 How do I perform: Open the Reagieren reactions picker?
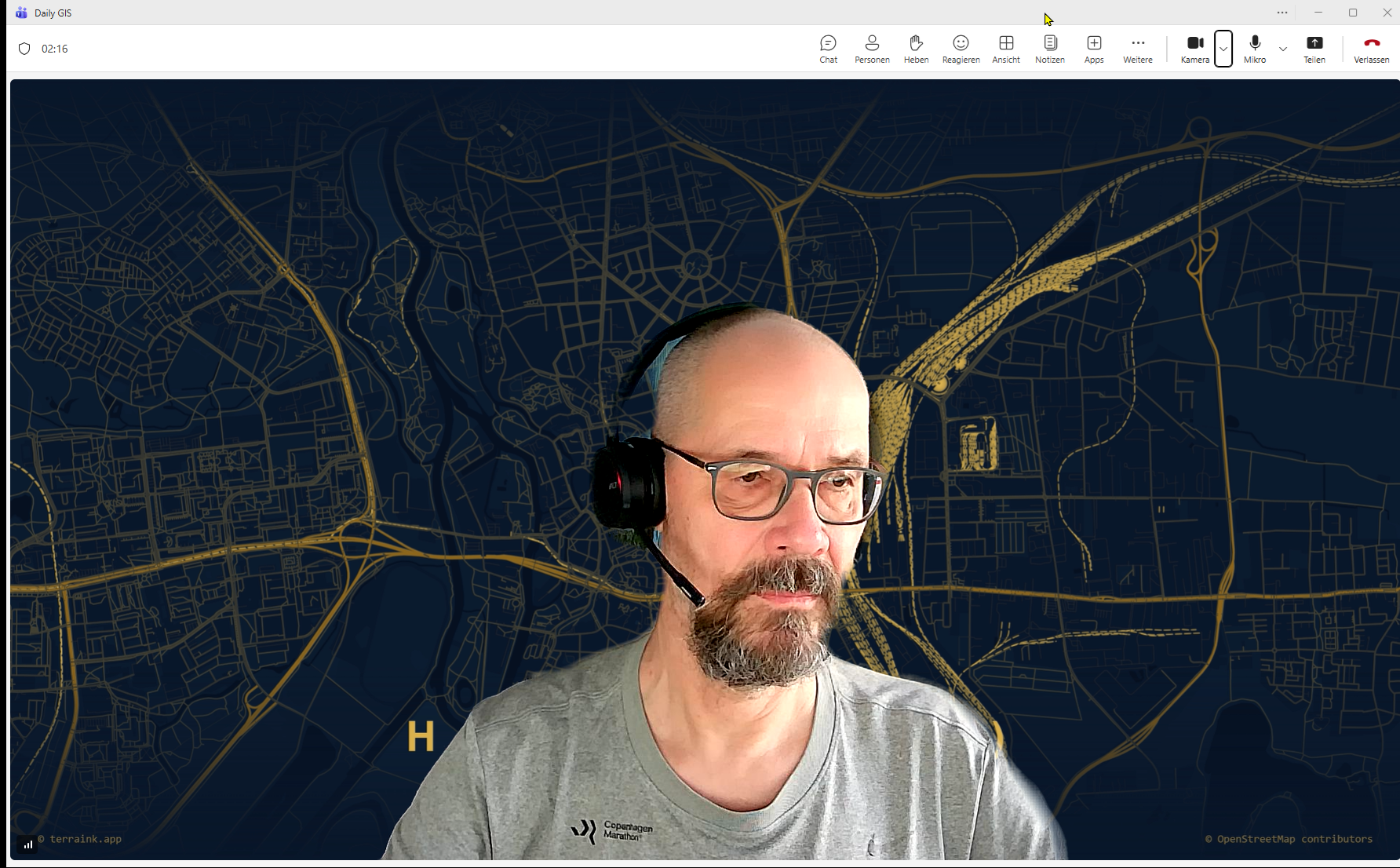[961, 49]
